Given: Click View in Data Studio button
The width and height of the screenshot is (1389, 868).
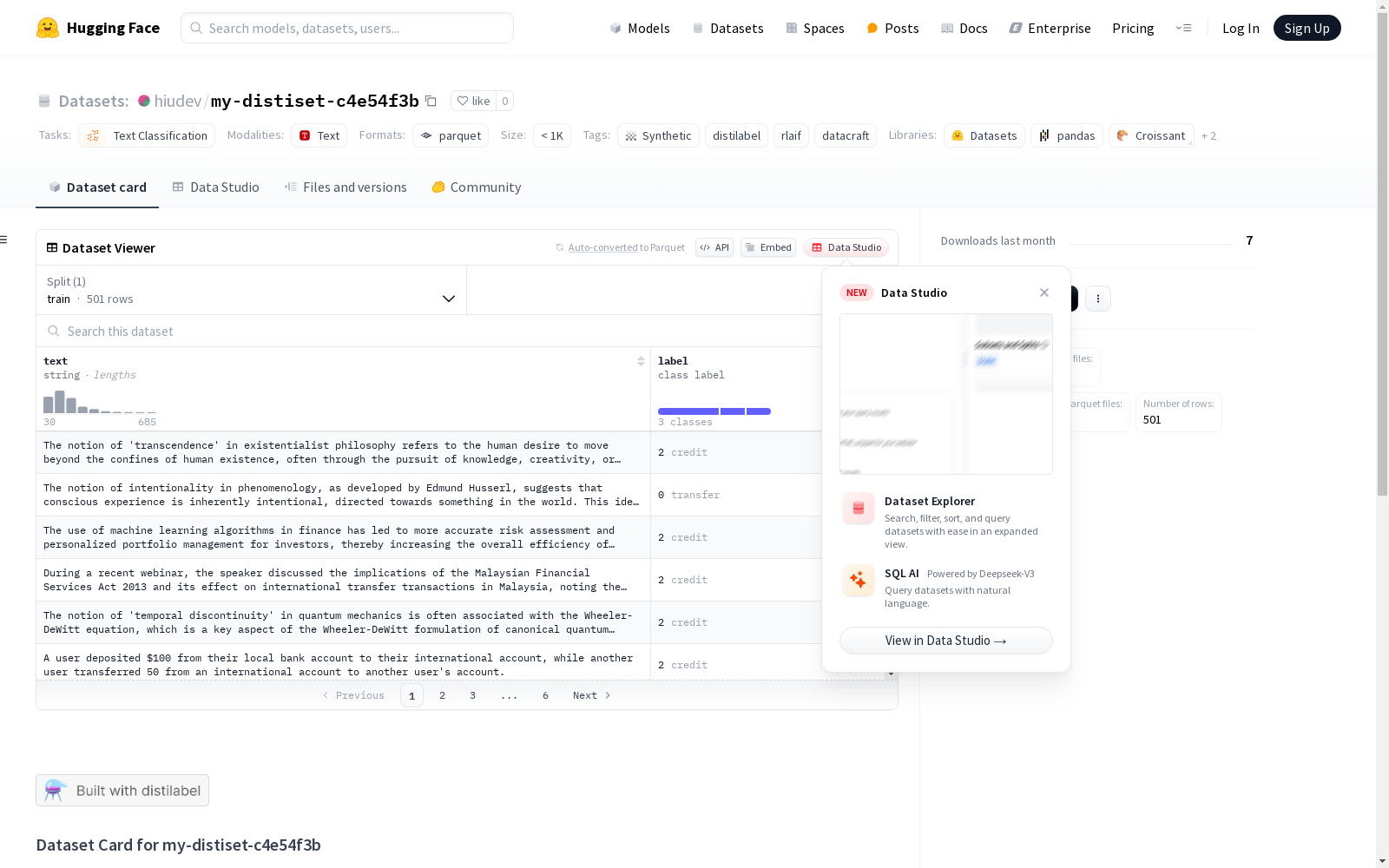Looking at the screenshot, I should click(946, 641).
